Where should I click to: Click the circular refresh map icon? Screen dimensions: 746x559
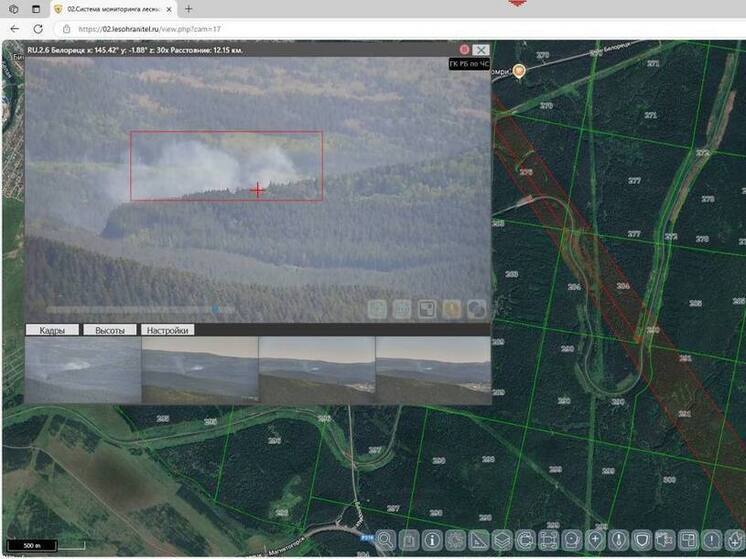click(524, 540)
